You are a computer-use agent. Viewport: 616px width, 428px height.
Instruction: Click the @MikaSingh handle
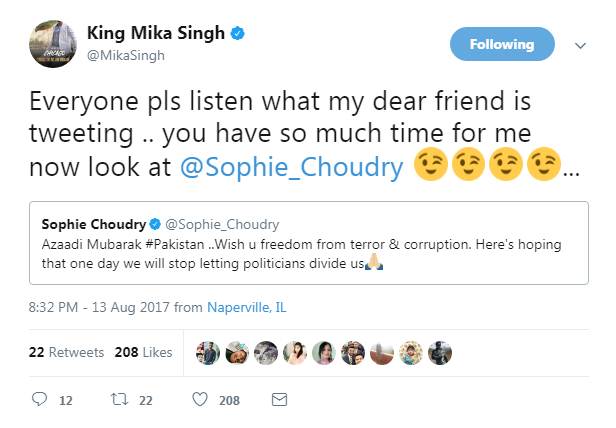(x=126, y=55)
